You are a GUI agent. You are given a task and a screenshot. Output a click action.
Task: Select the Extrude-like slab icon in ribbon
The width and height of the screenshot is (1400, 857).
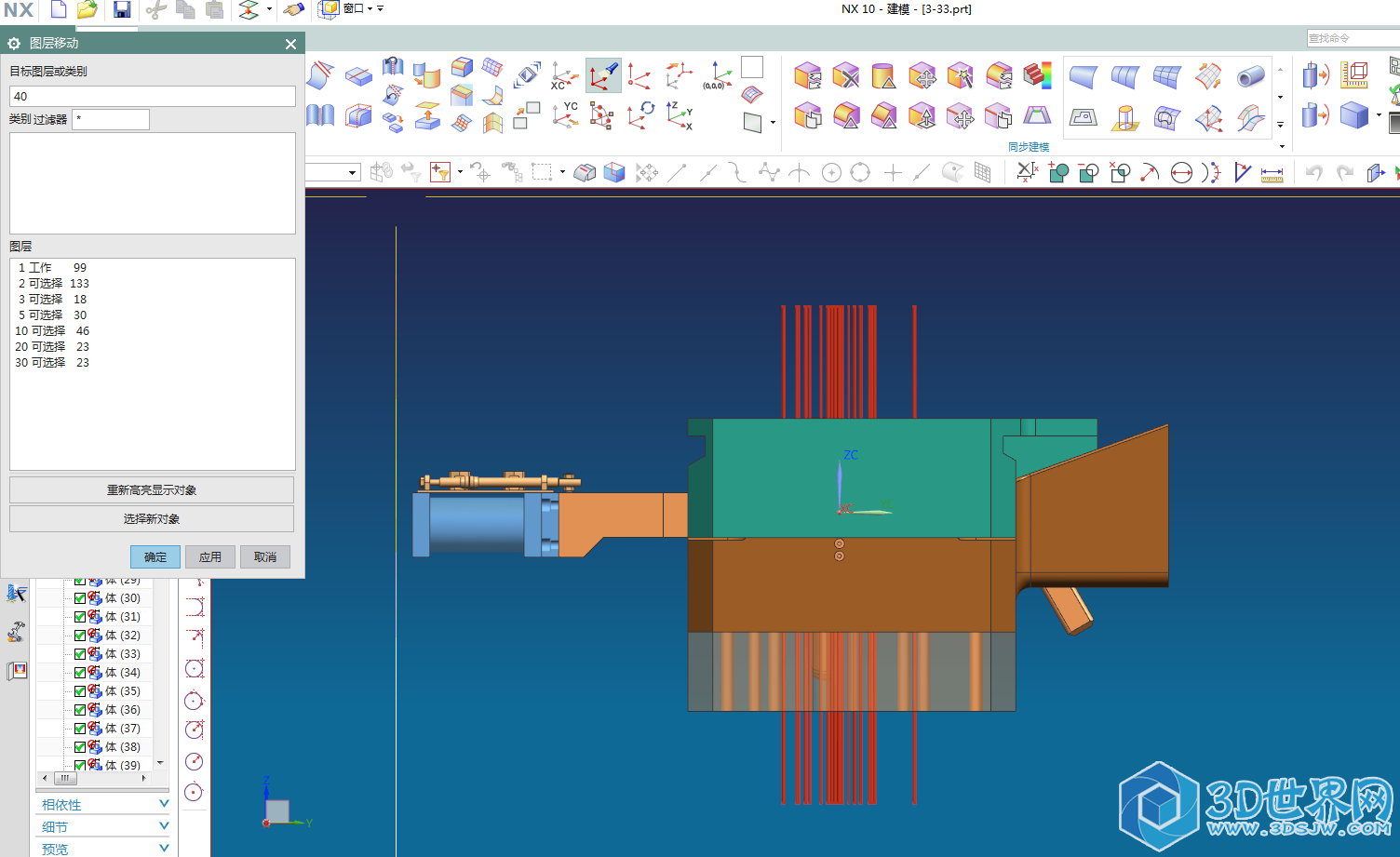[x=358, y=75]
